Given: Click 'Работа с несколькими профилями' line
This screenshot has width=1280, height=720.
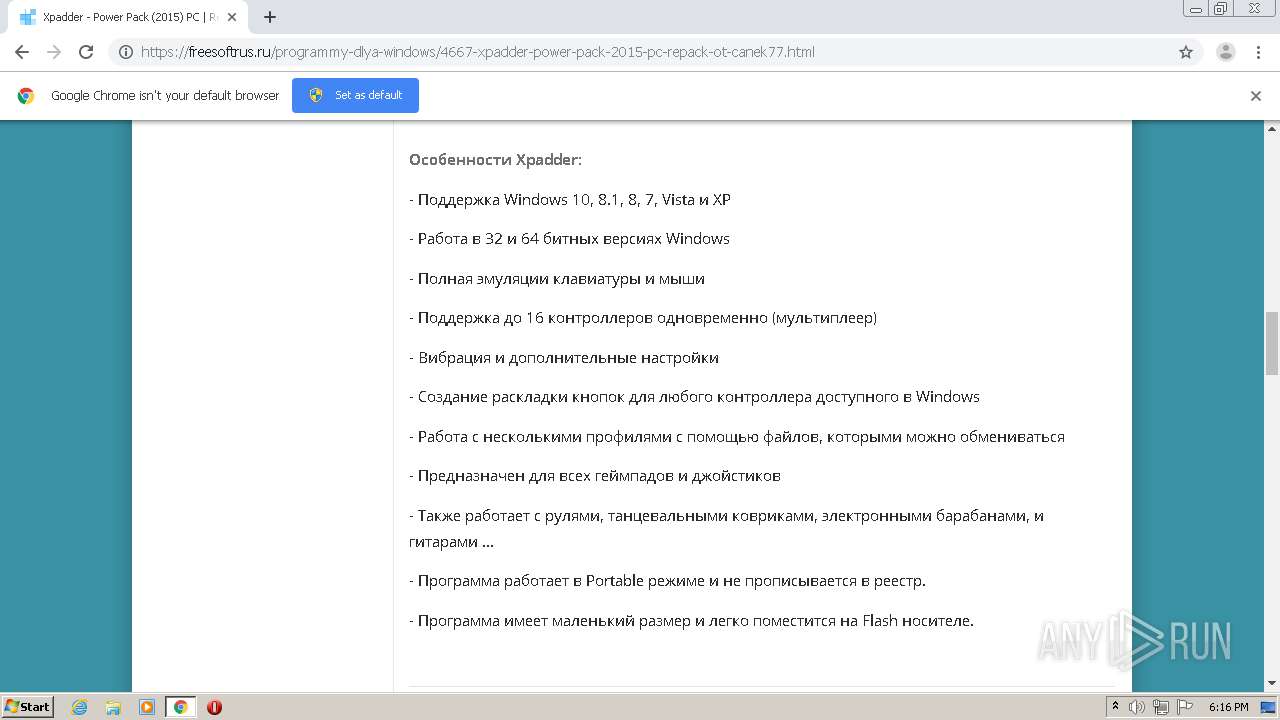Looking at the screenshot, I should coord(737,437).
